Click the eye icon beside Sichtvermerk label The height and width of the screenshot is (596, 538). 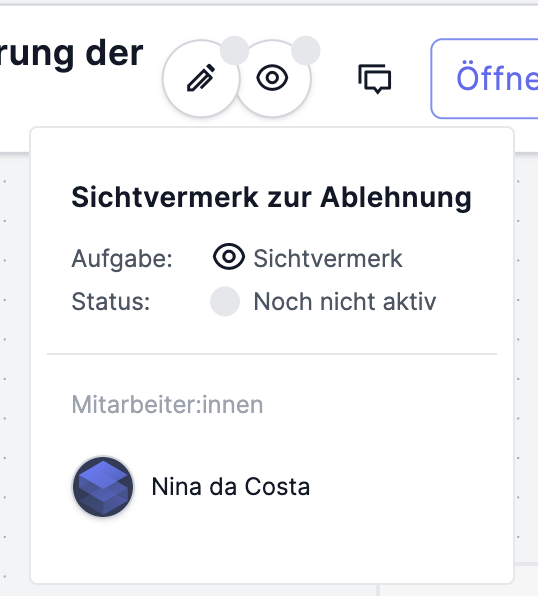tap(229, 257)
